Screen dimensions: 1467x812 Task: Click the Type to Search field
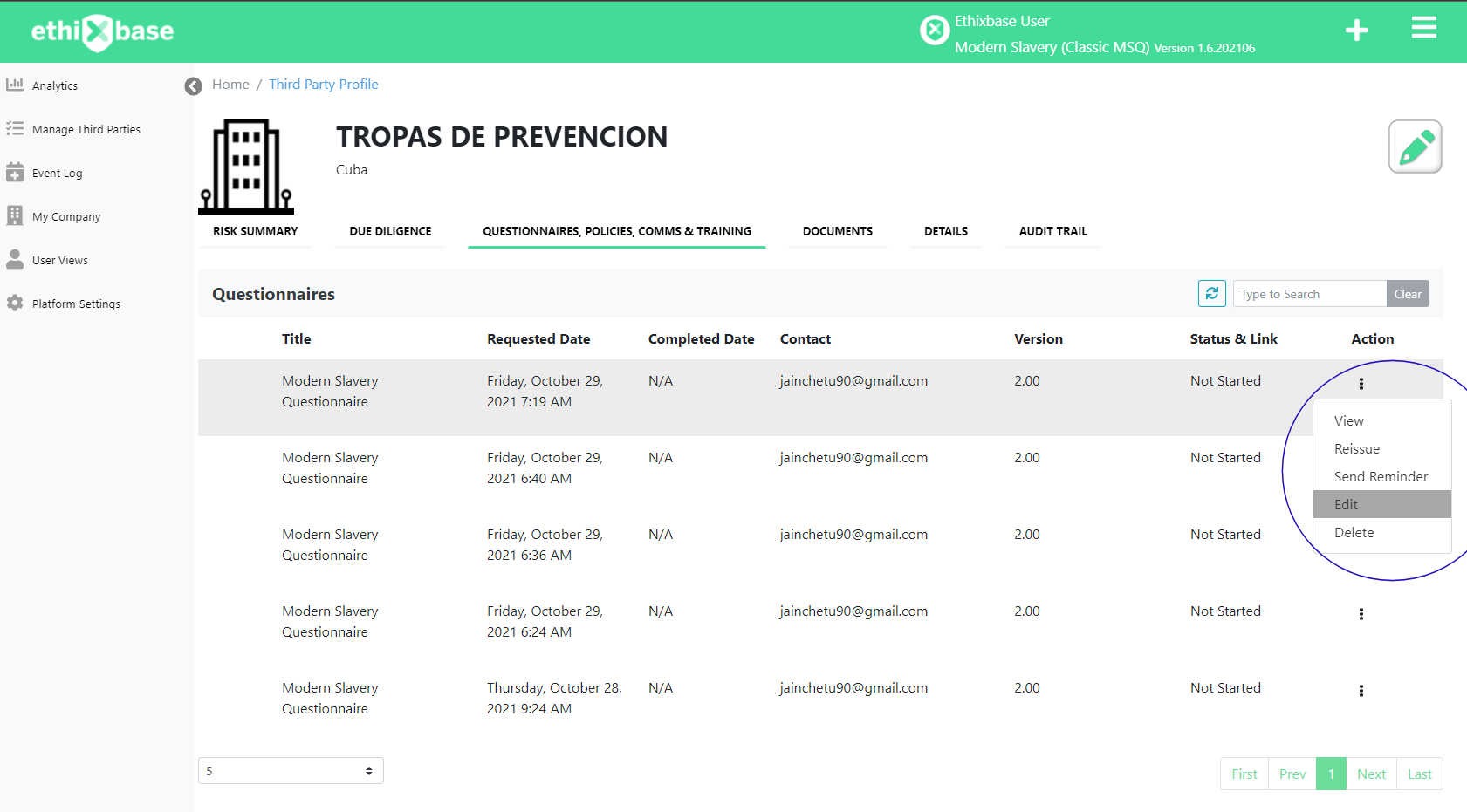pos(1309,294)
